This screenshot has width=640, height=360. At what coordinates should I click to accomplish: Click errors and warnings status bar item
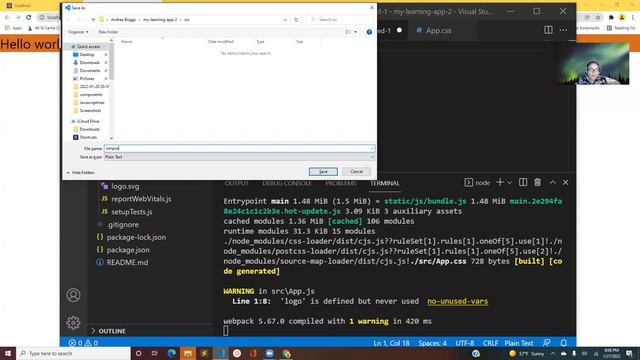tap(83, 343)
